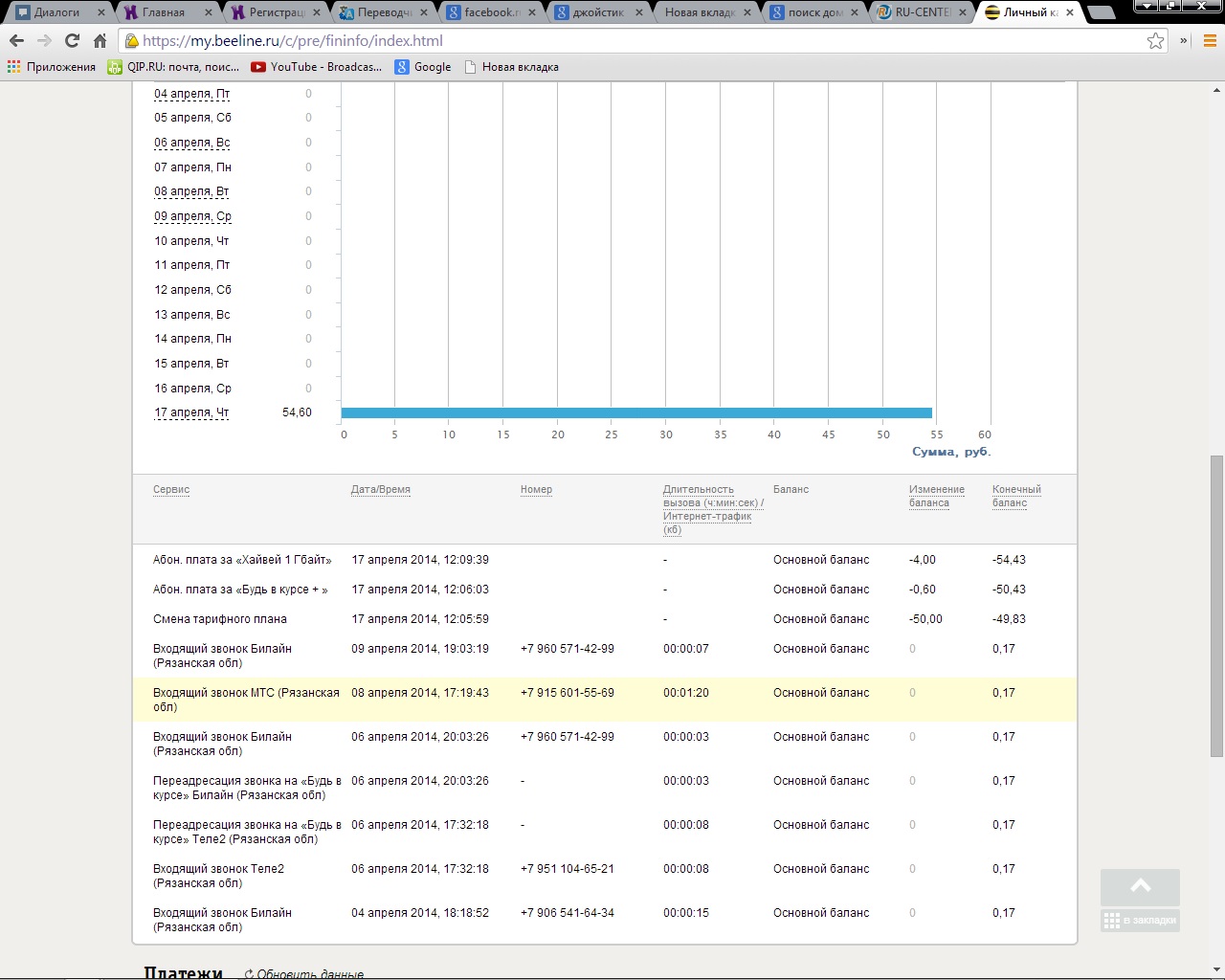Click the browser forward arrow

click(x=44, y=41)
